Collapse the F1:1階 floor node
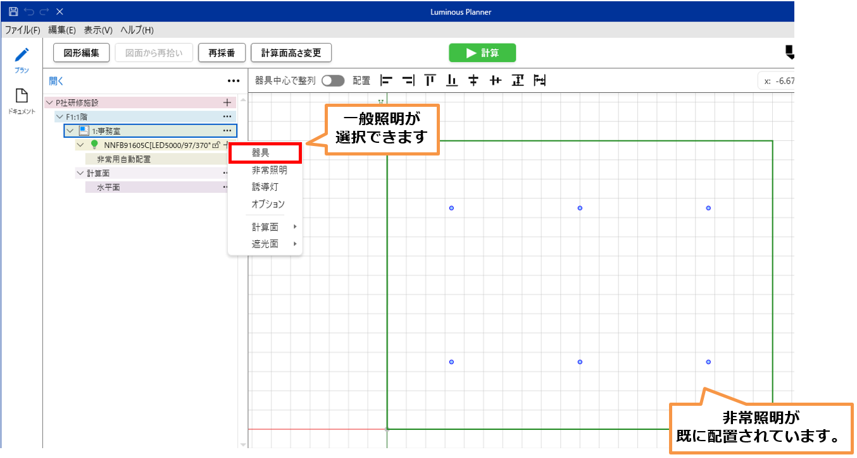857x458 pixels. [x=59, y=116]
